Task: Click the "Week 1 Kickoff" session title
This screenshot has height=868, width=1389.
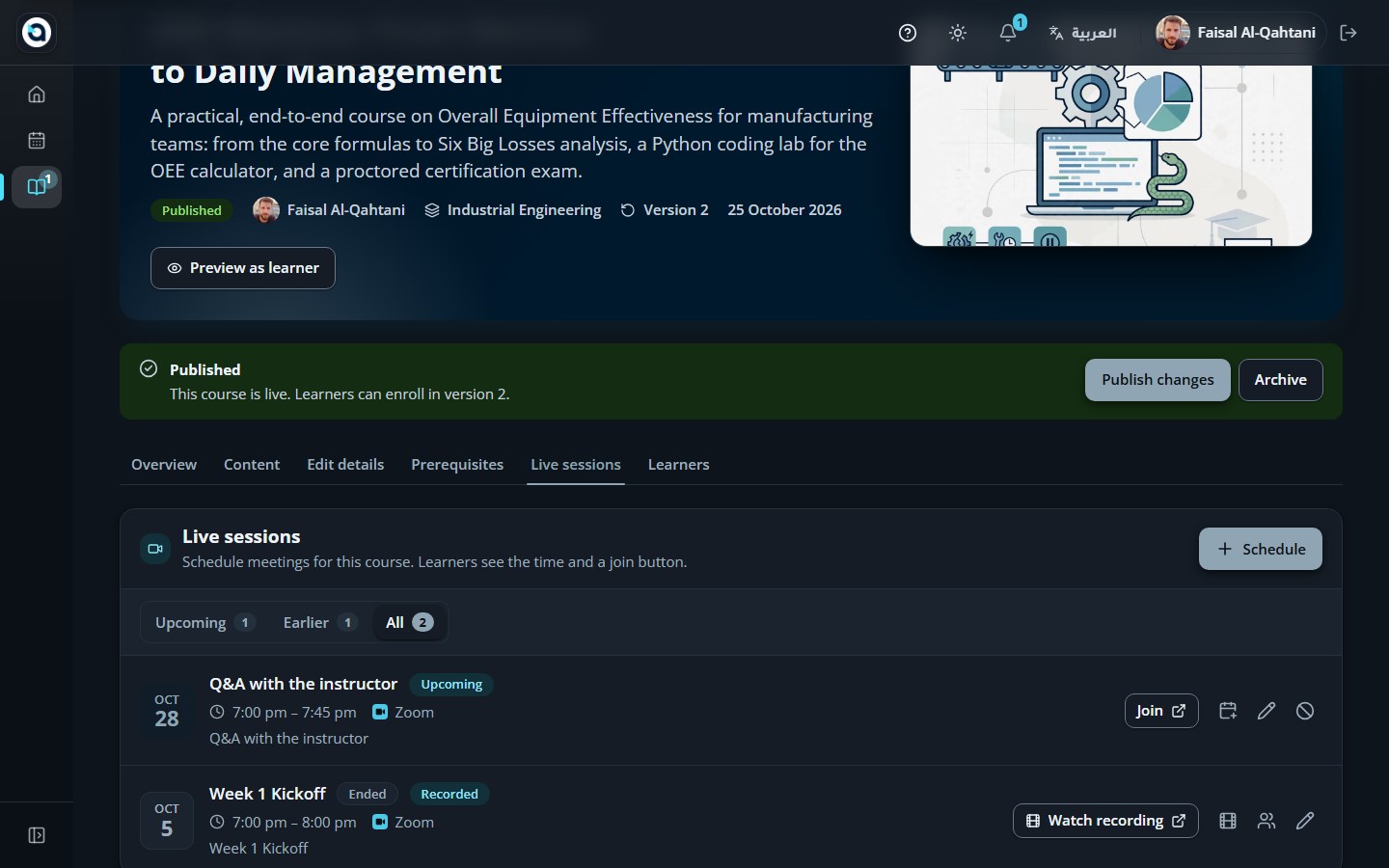Action: click(x=268, y=794)
